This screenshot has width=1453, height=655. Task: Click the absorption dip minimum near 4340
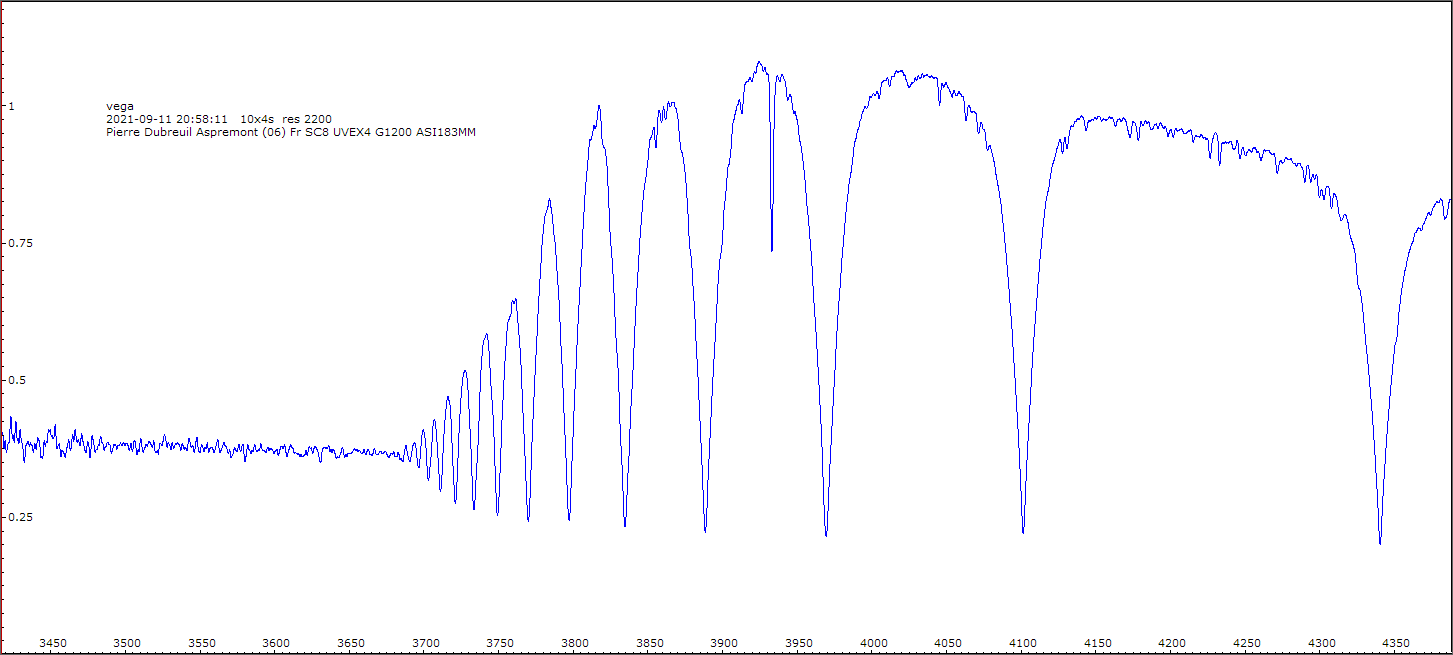tap(1380, 543)
